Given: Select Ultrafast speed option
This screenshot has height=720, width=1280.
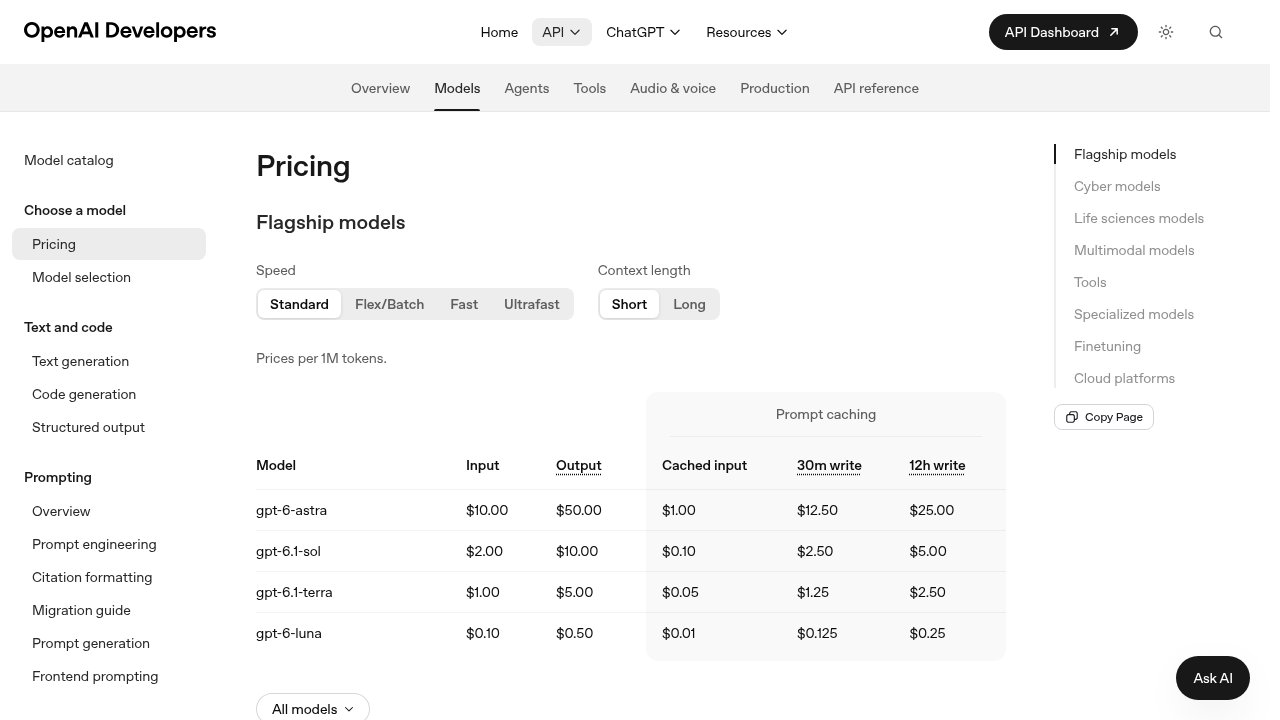Looking at the screenshot, I should coord(532,304).
